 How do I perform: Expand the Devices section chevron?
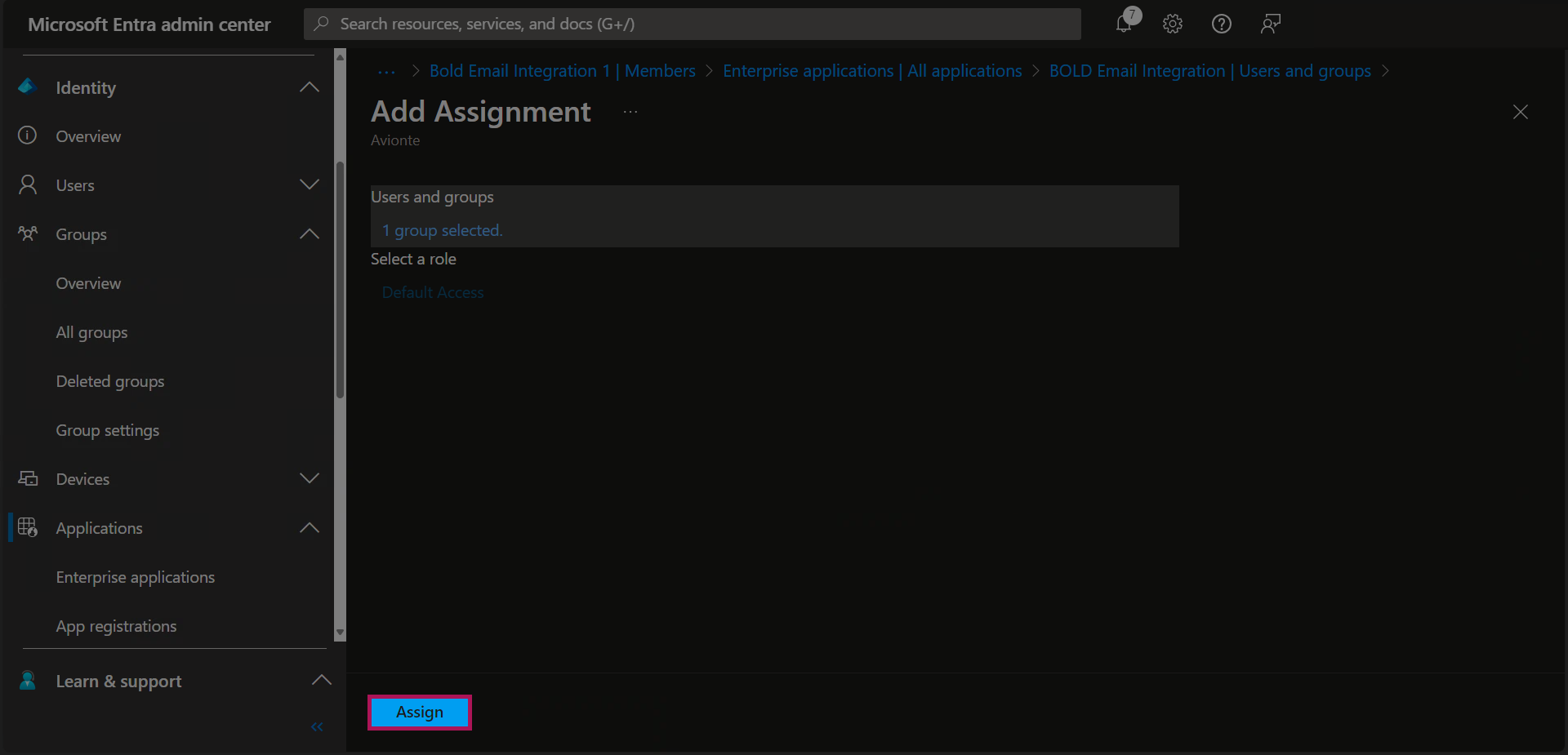[310, 479]
